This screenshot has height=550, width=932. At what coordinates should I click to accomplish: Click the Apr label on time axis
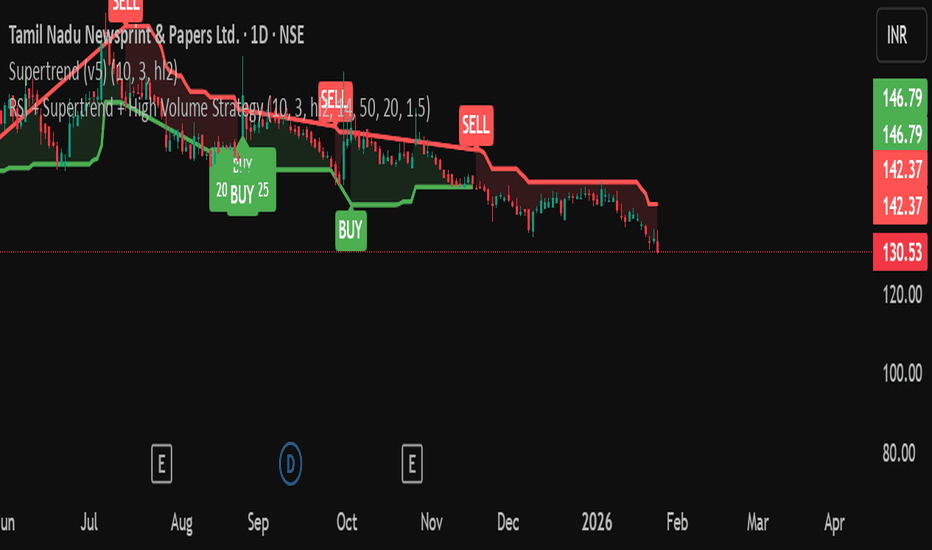tap(835, 523)
